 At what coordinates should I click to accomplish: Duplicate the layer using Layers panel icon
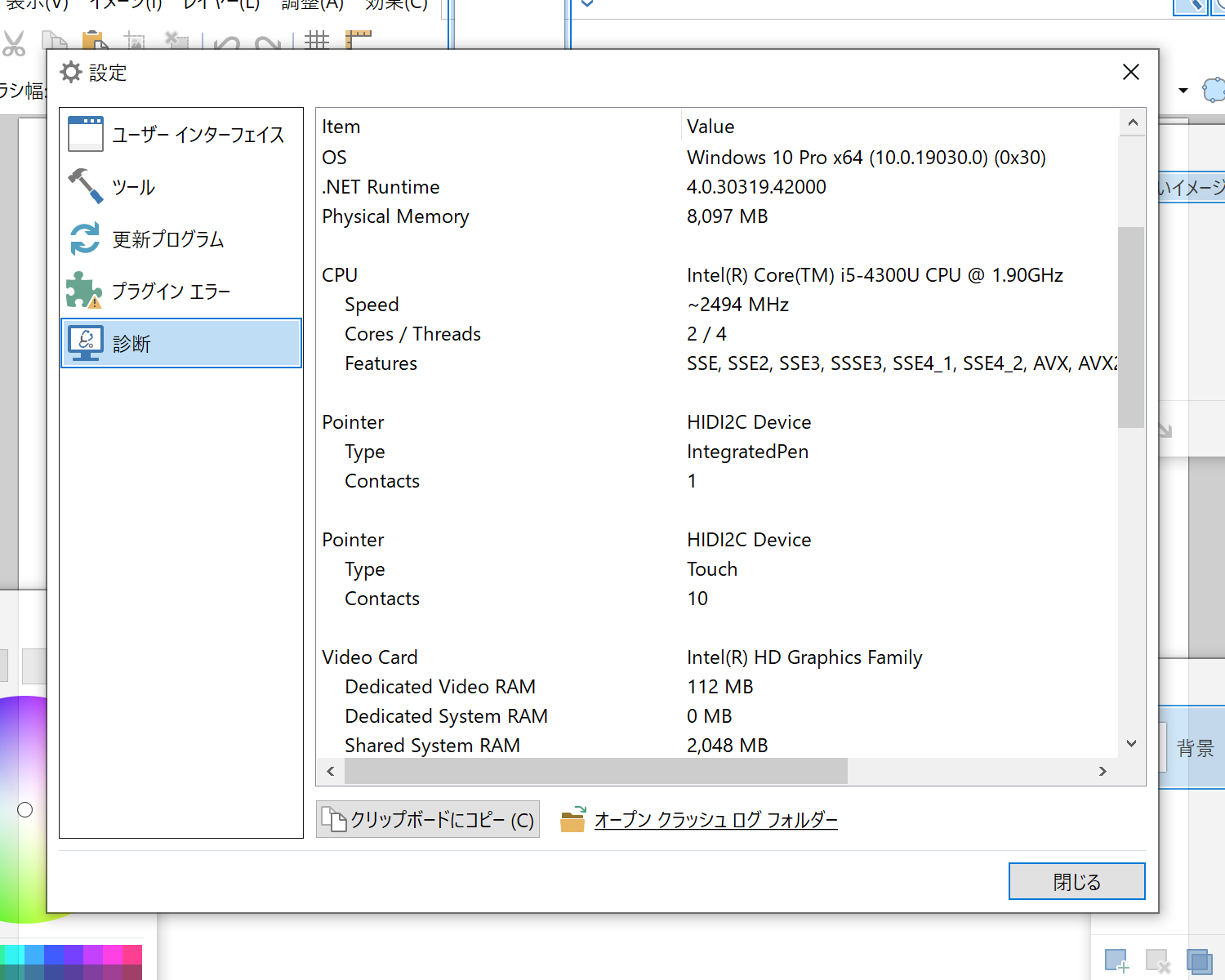[x=1199, y=961]
